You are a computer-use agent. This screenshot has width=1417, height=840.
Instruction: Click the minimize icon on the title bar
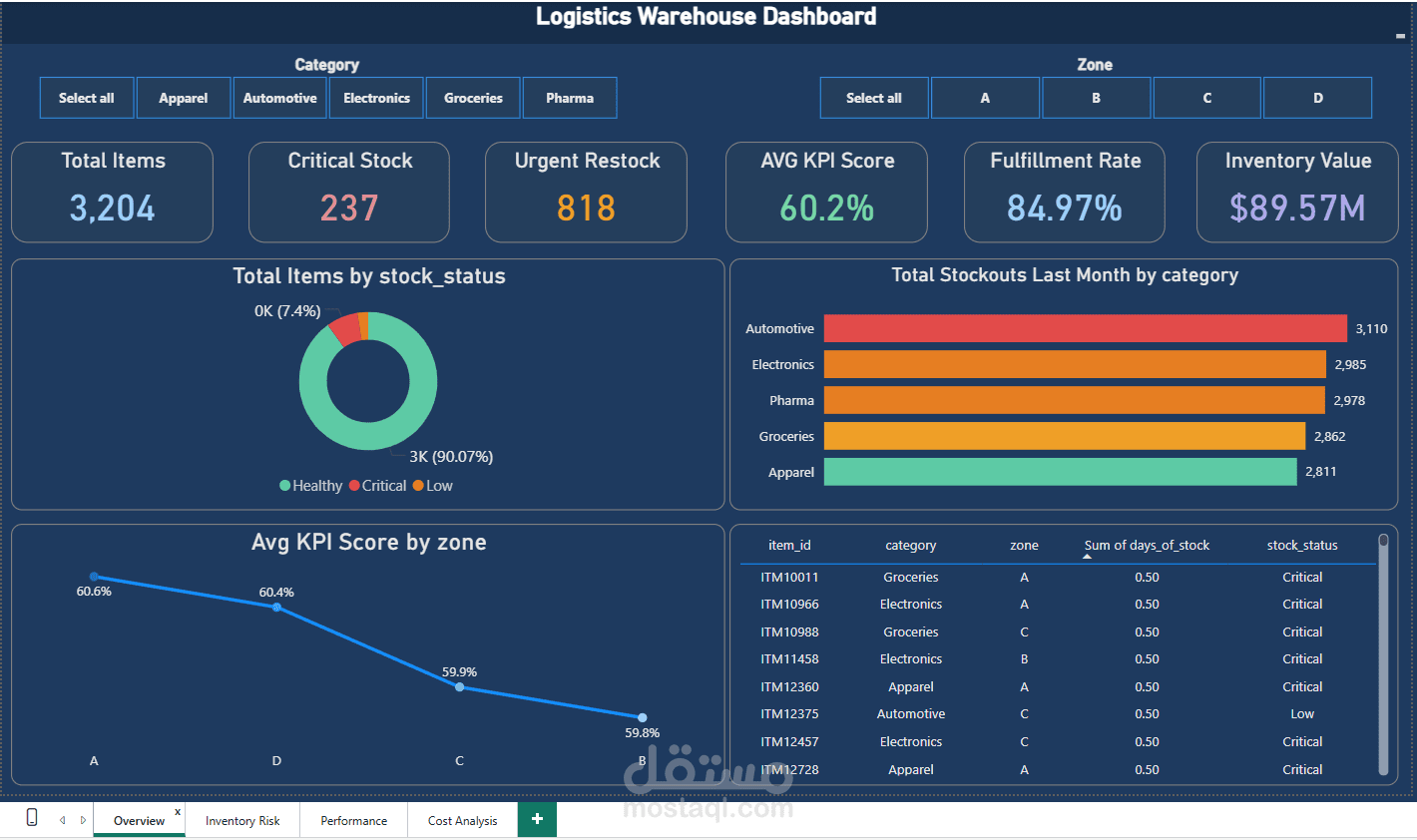[1401, 36]
